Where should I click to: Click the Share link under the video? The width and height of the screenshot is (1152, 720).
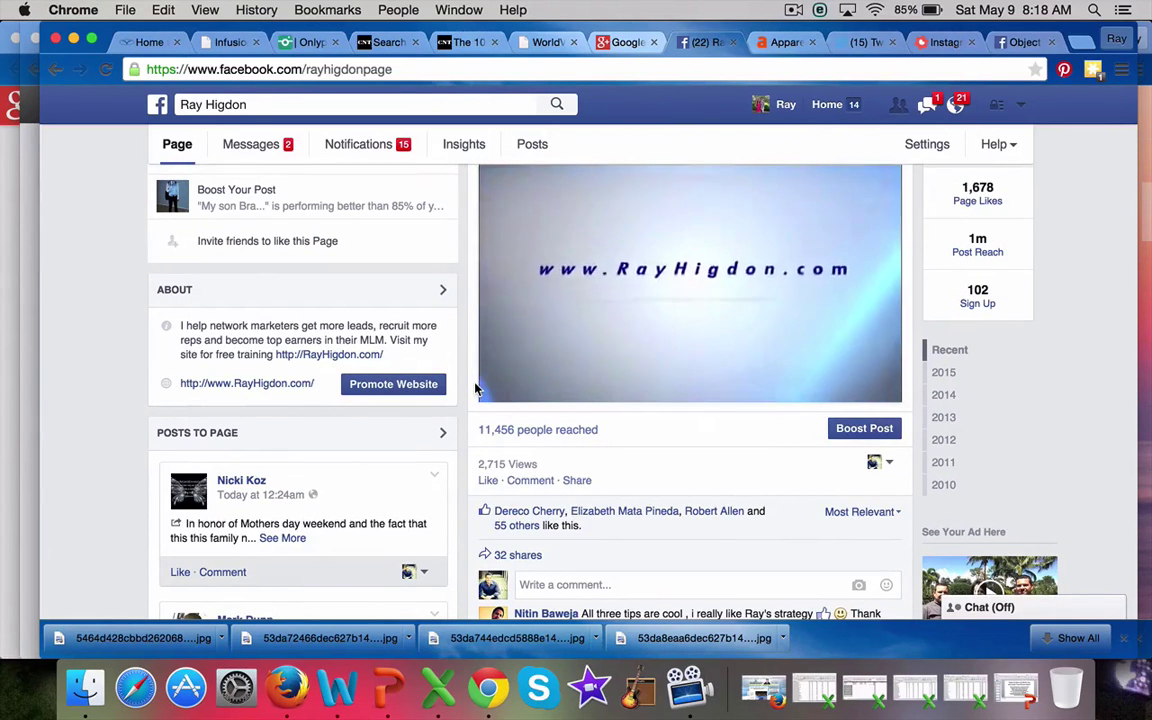(577, 480)
